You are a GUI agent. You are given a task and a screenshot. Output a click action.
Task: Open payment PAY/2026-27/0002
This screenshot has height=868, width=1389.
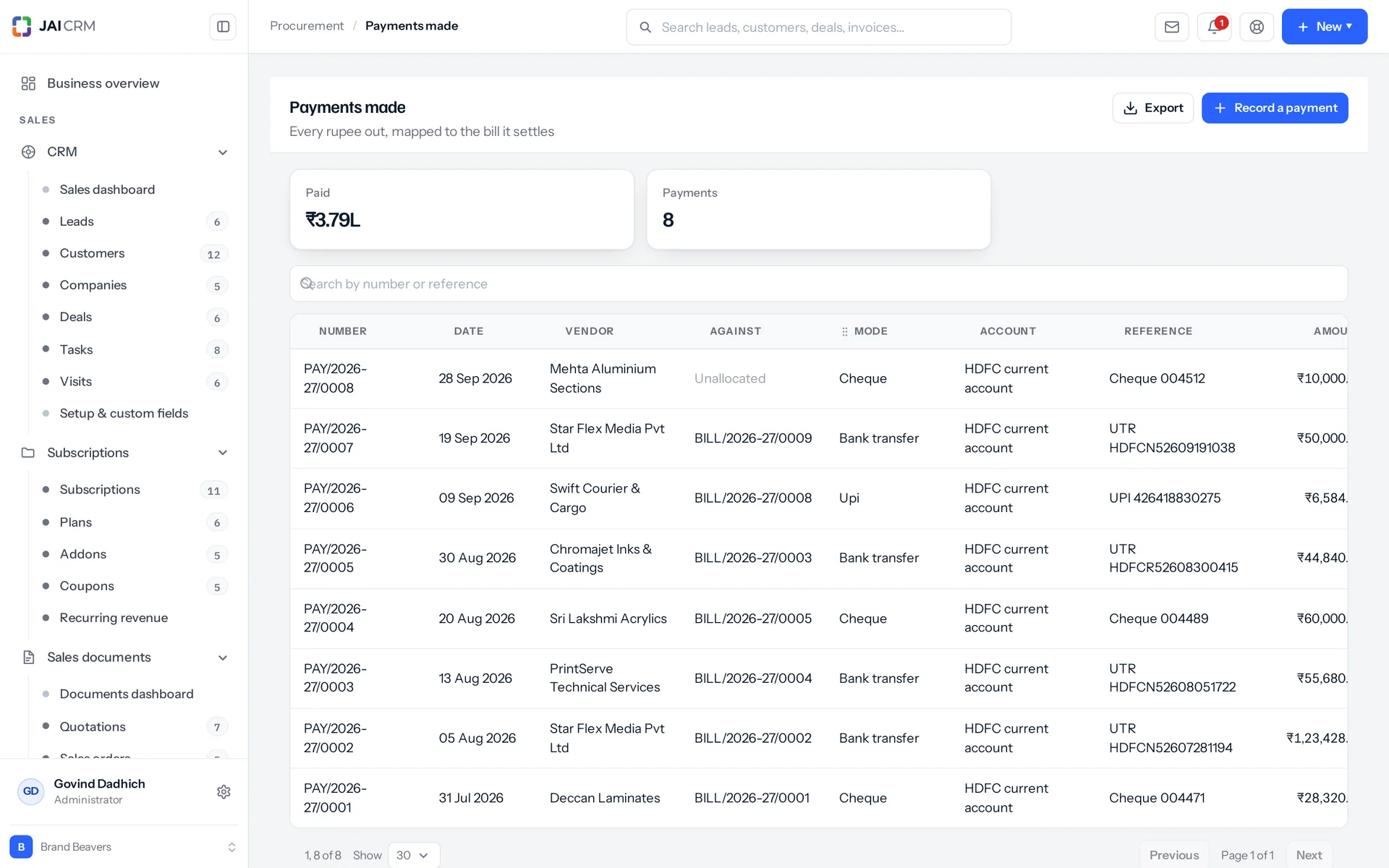pyautogui.click(x=335, y=738)
